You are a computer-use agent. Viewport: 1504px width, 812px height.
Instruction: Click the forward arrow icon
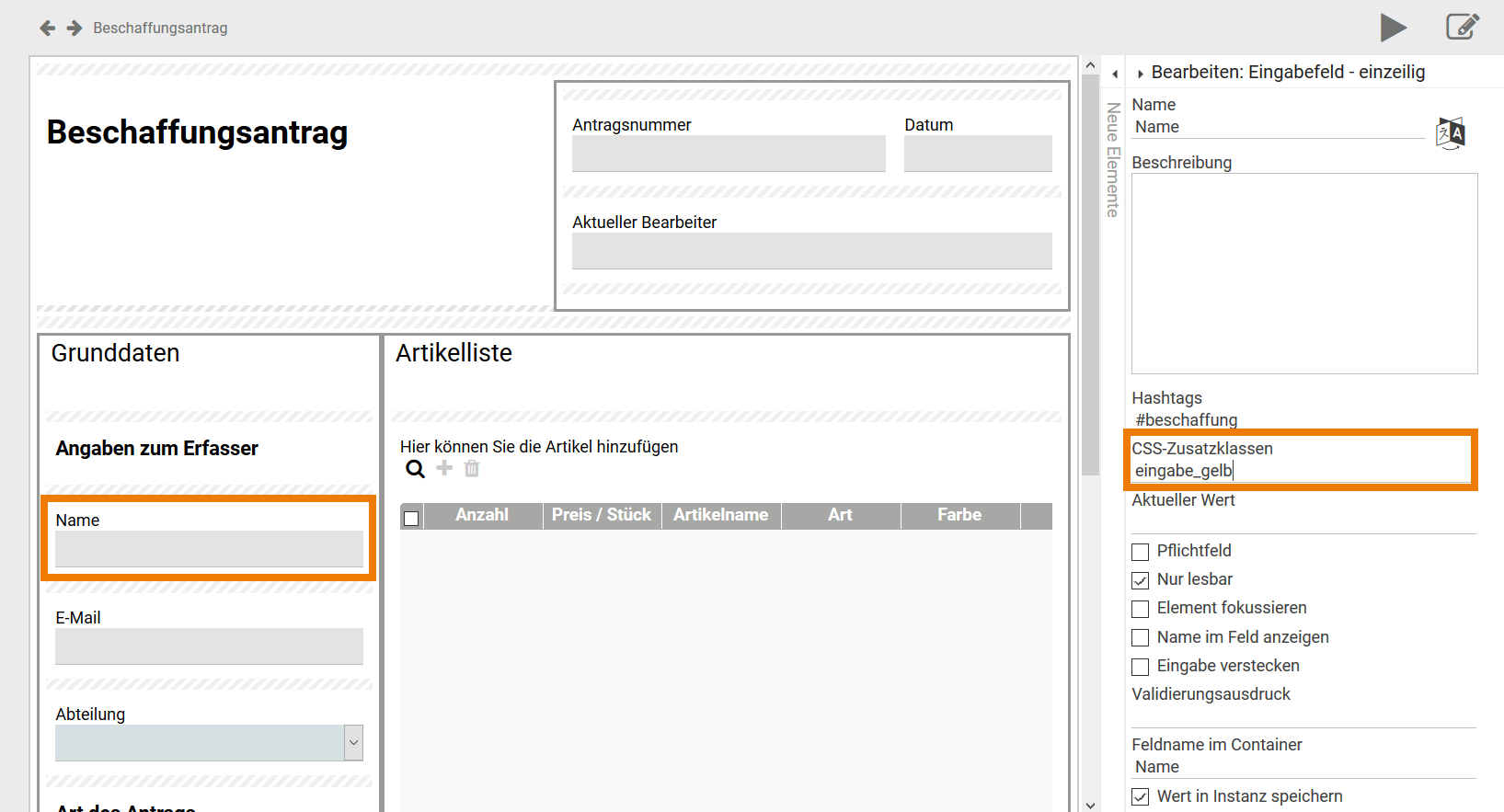click(75, 29)
